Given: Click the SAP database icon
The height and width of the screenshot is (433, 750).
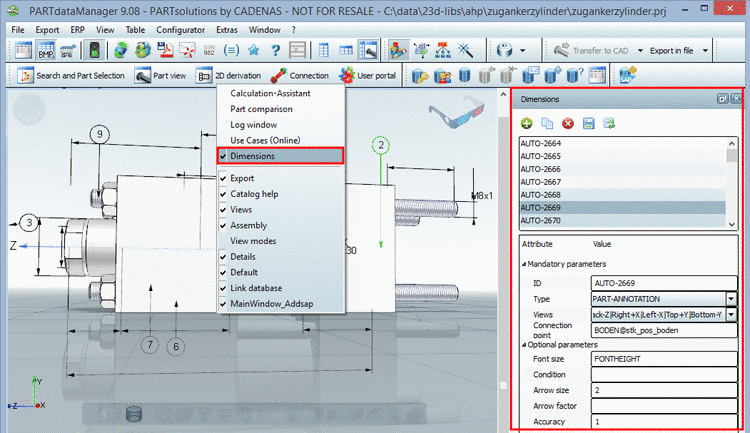Looking at the screenshot, I should point(628,75).
